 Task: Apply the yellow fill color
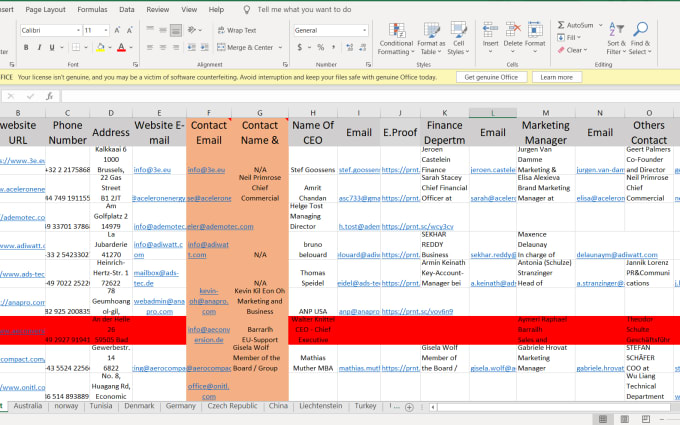pos(100,47)
